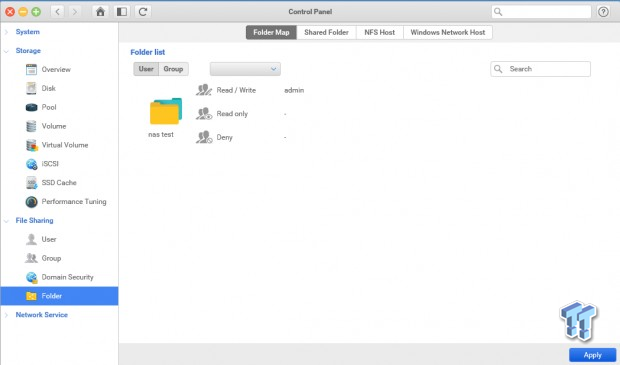
Task: Collapse the Storage section
Action: tap(6, 51)
